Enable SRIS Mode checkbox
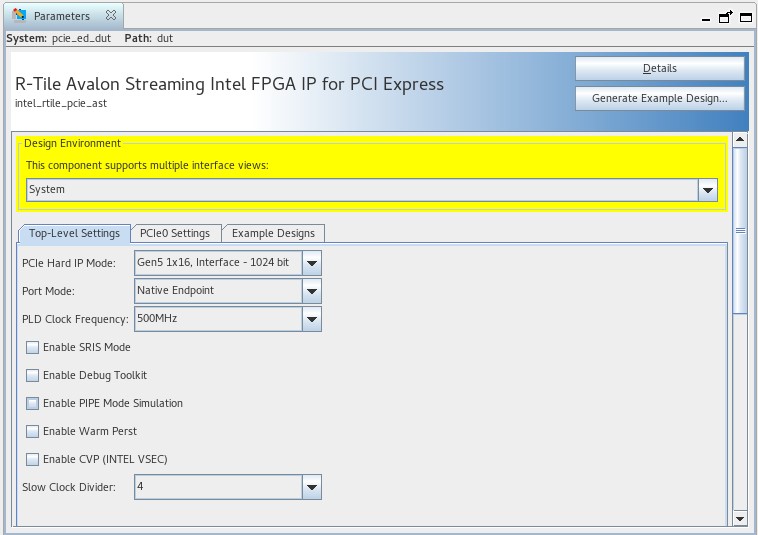758x535 pixels. 33,348
